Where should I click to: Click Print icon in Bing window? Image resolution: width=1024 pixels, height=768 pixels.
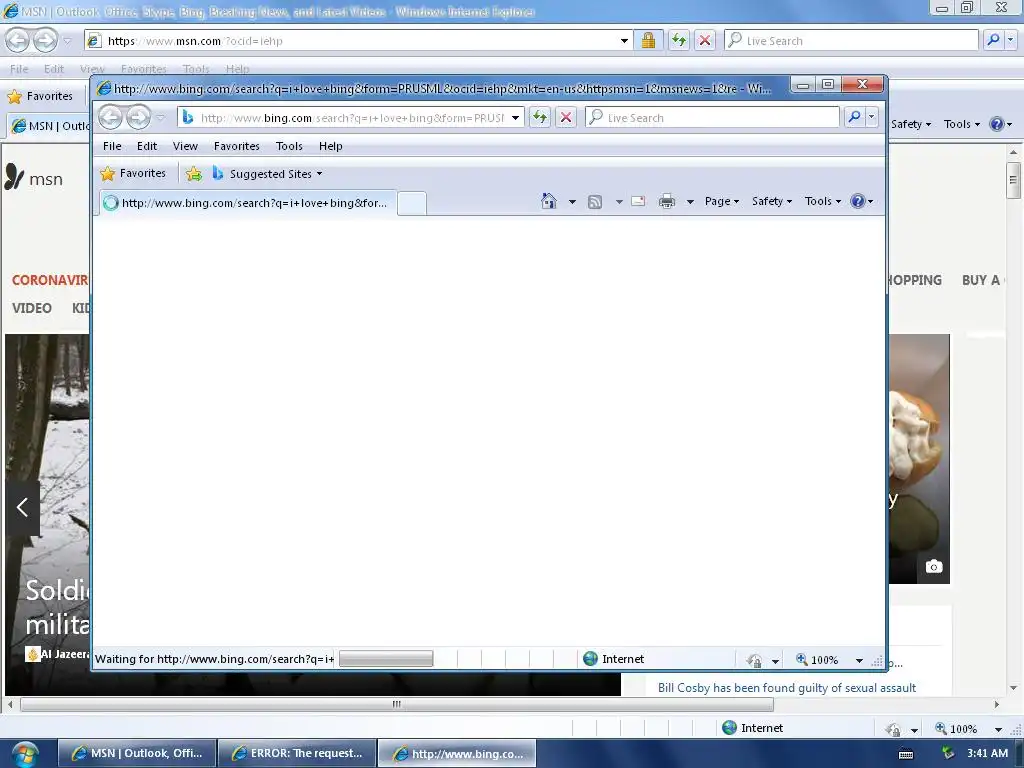(667, 201)
